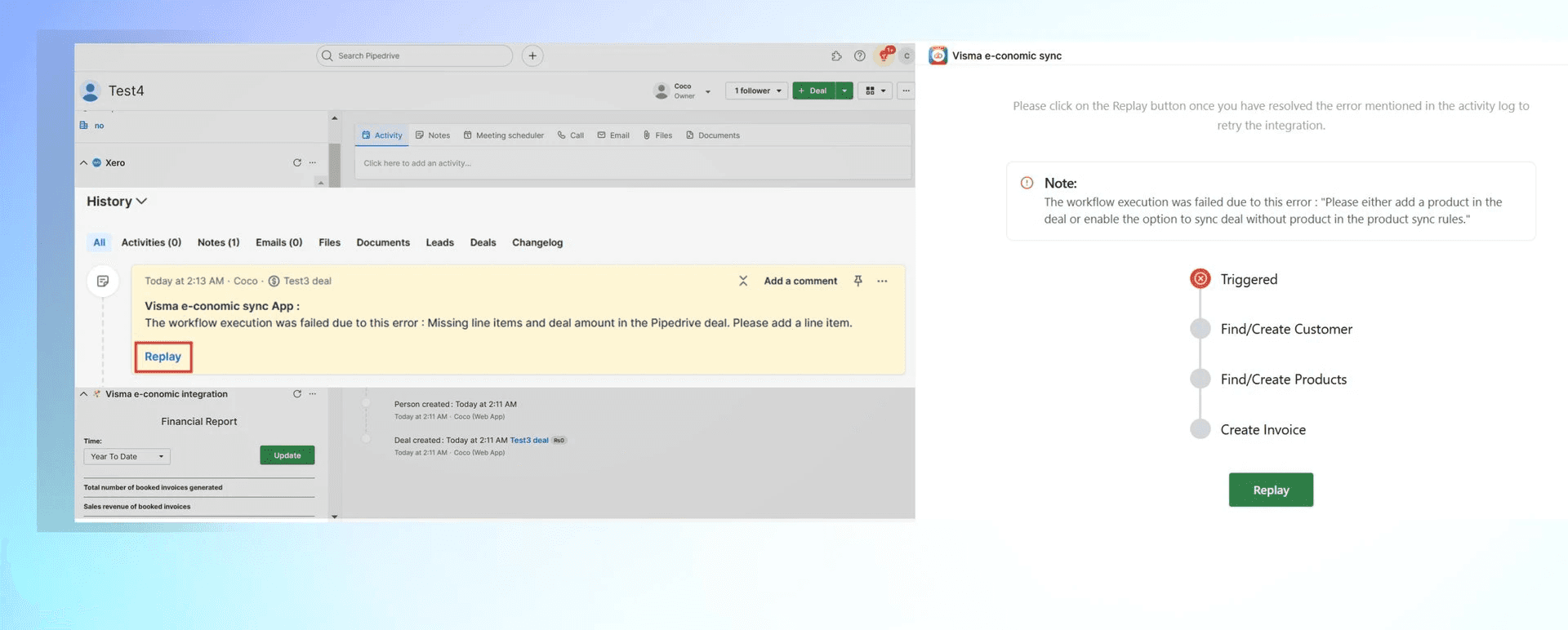Open the page more options ellipsis

click(906, 91)
